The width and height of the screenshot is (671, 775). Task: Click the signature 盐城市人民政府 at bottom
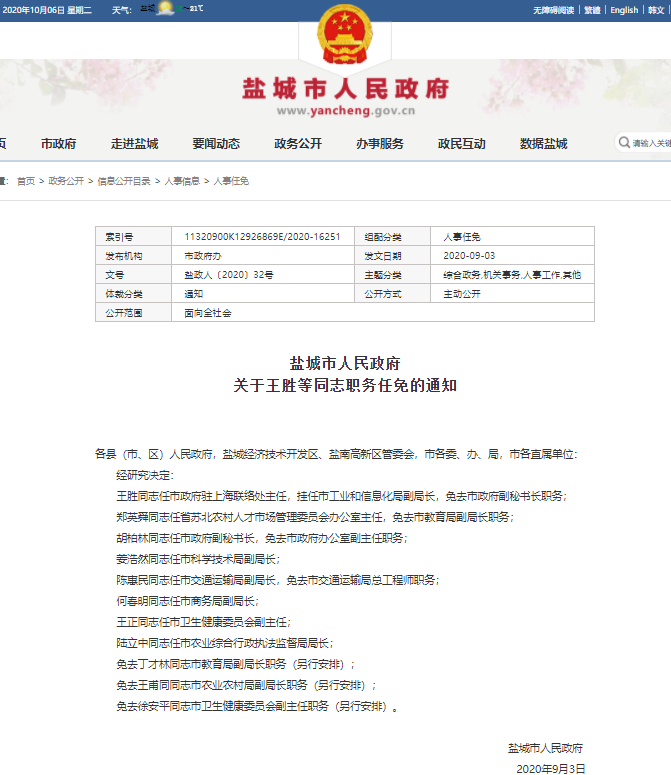[545, 748]
